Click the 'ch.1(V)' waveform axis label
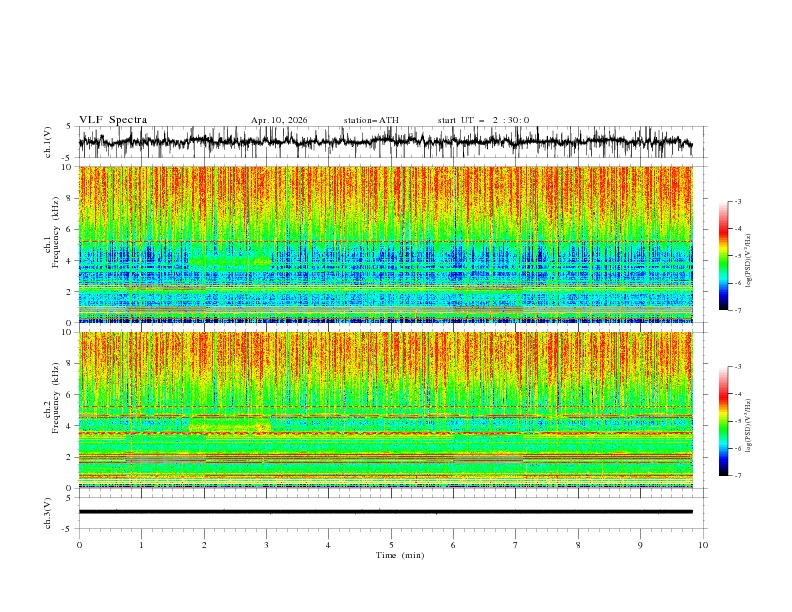The height and width of the screenshot is (612, 792). click(48, 142)
